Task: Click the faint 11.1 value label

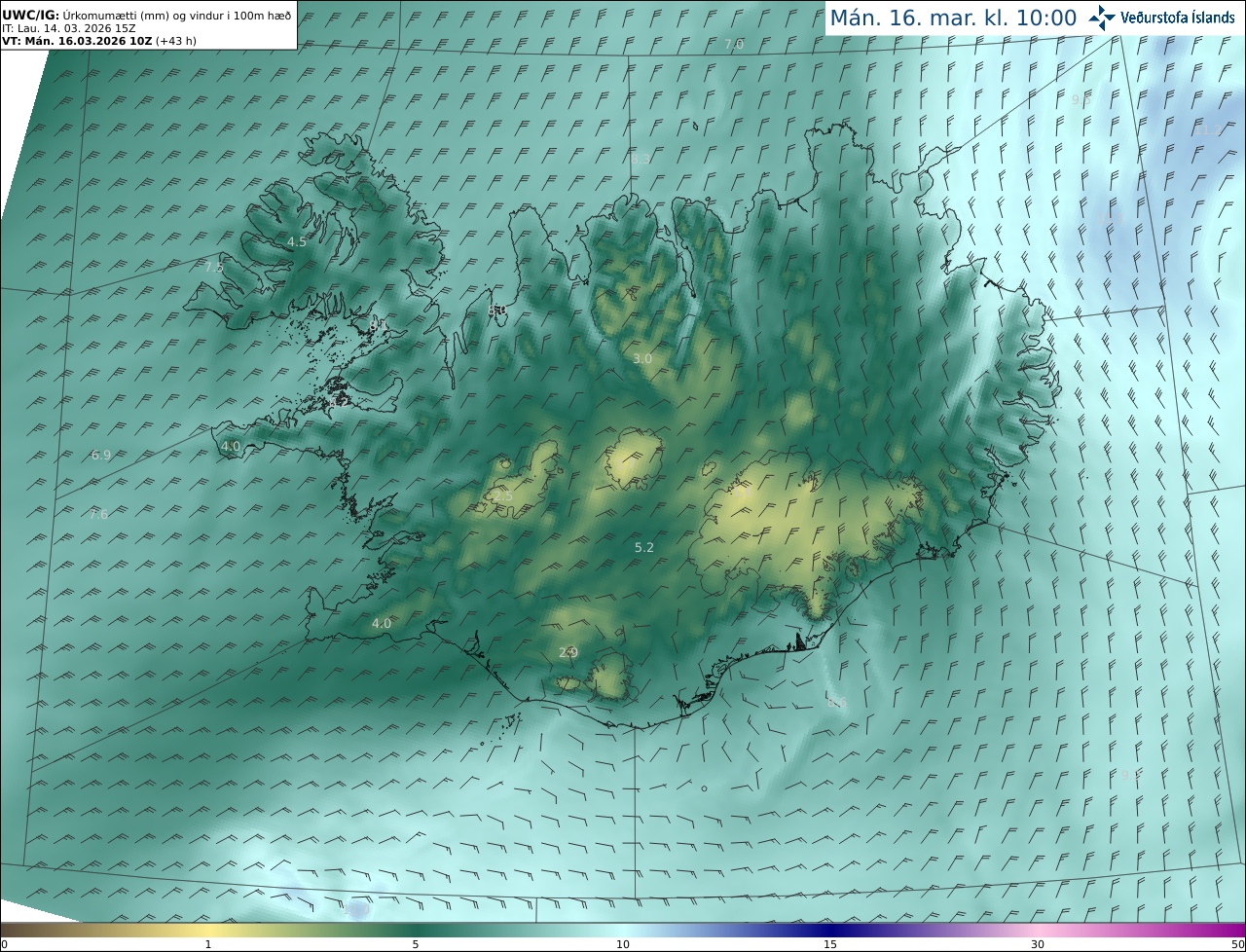Action: point(1111,219)
